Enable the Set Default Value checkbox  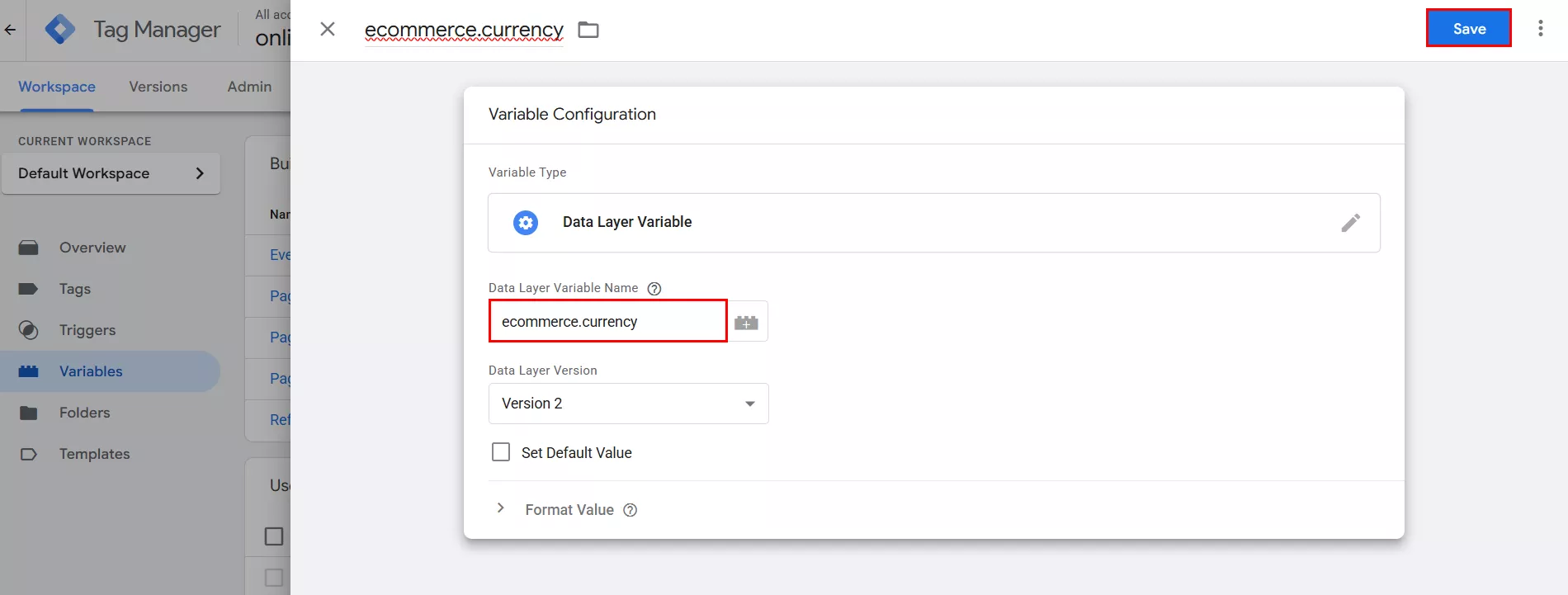tap(501, 452)
